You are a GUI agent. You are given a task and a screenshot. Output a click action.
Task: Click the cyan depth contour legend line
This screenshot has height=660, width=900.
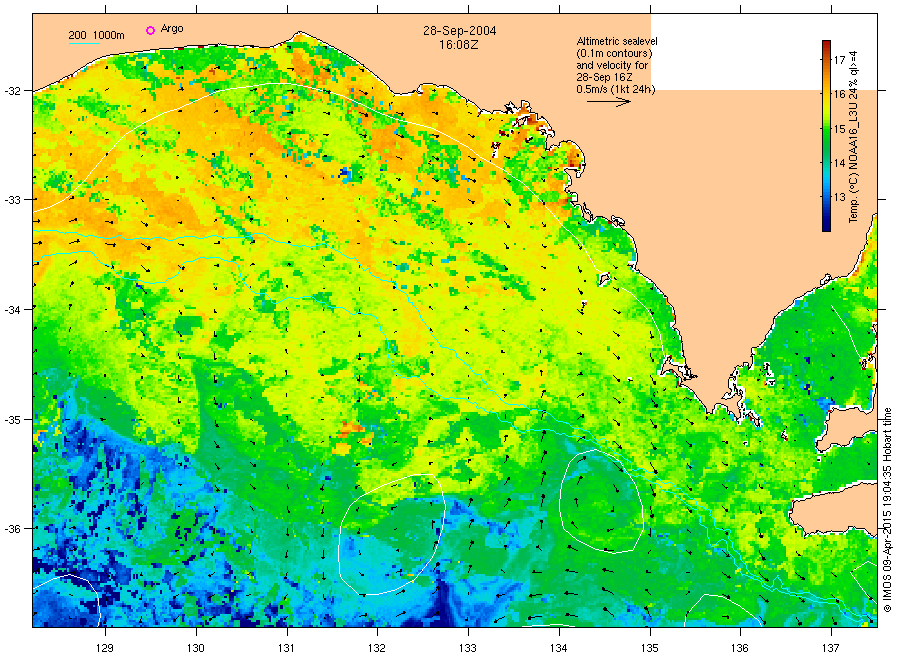84,43
